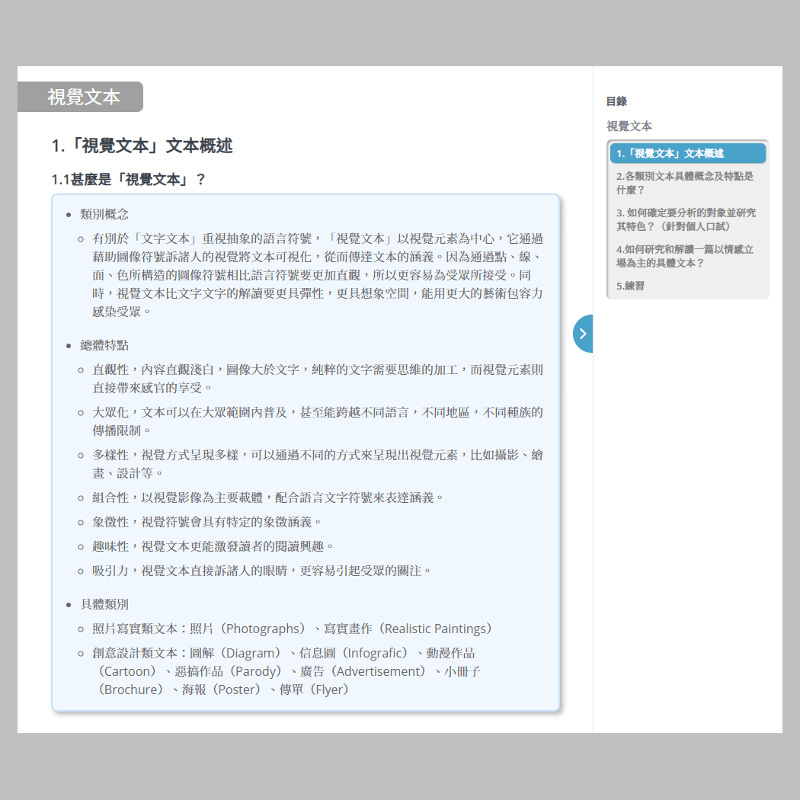Go to 3. 如何確定要分析的對象並研究其特色？

pos(688,219)
